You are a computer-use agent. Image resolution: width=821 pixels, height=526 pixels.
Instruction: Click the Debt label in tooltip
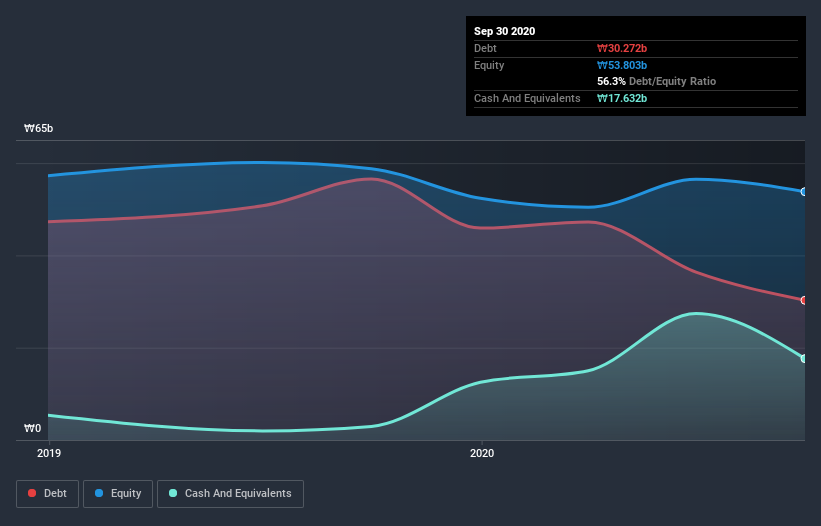[485, 48]
